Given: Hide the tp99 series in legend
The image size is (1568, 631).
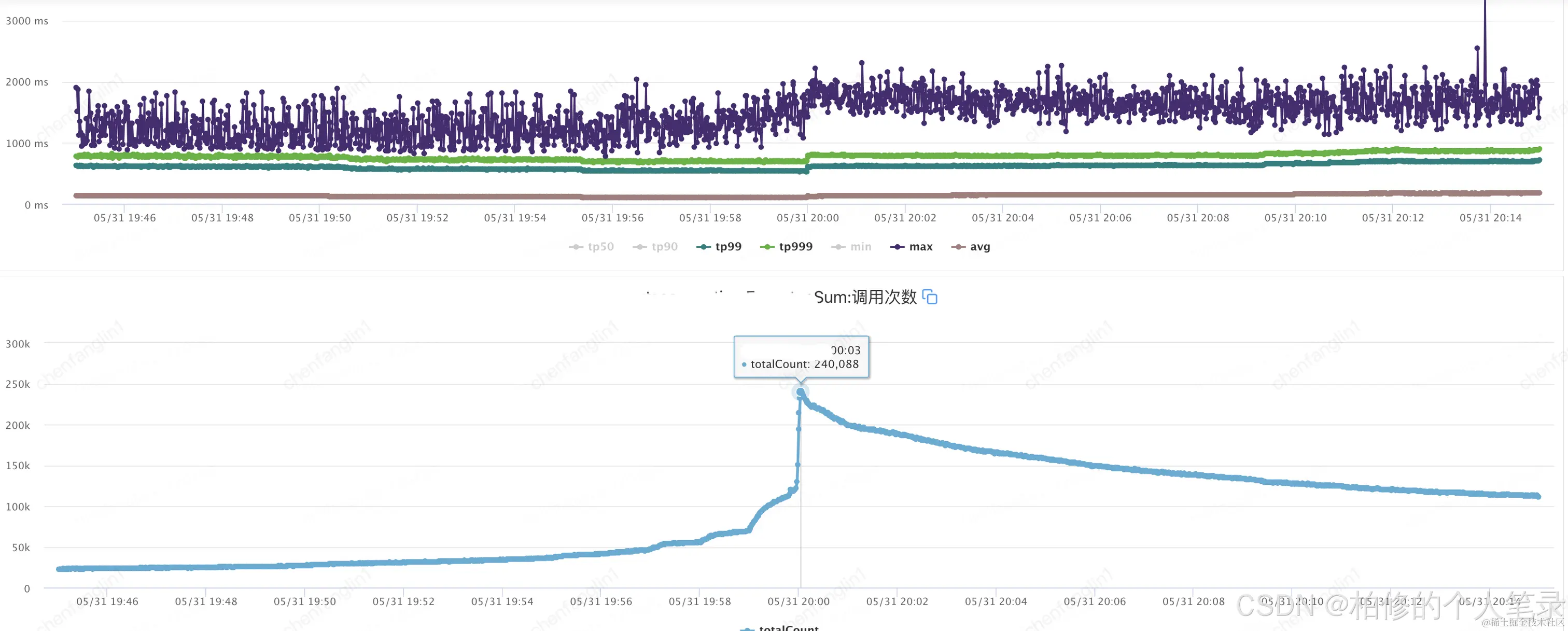Looking at the screenshot, I should coord(720,246).
